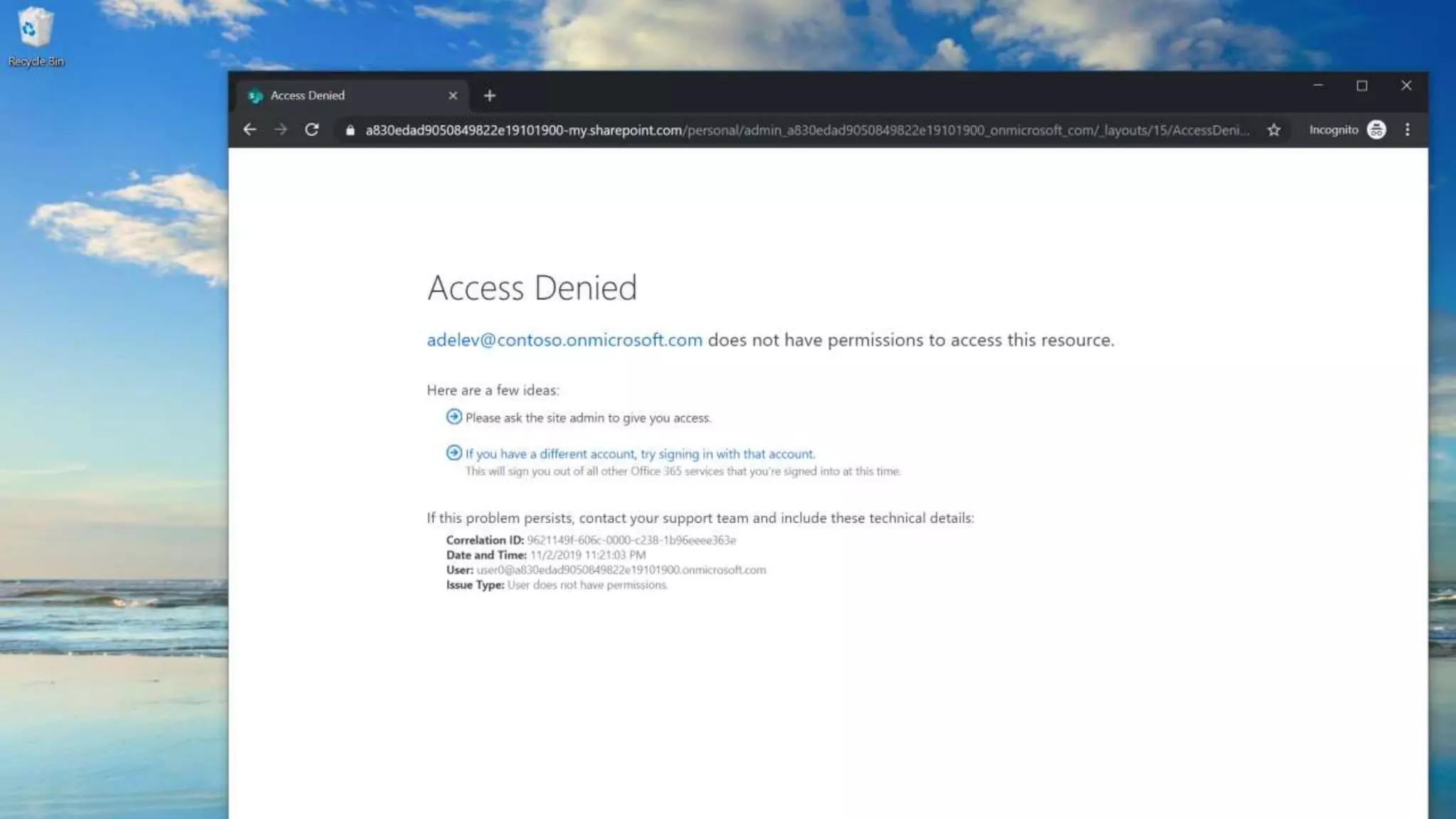Click arrow icon beside different account link

pos(454,453)
